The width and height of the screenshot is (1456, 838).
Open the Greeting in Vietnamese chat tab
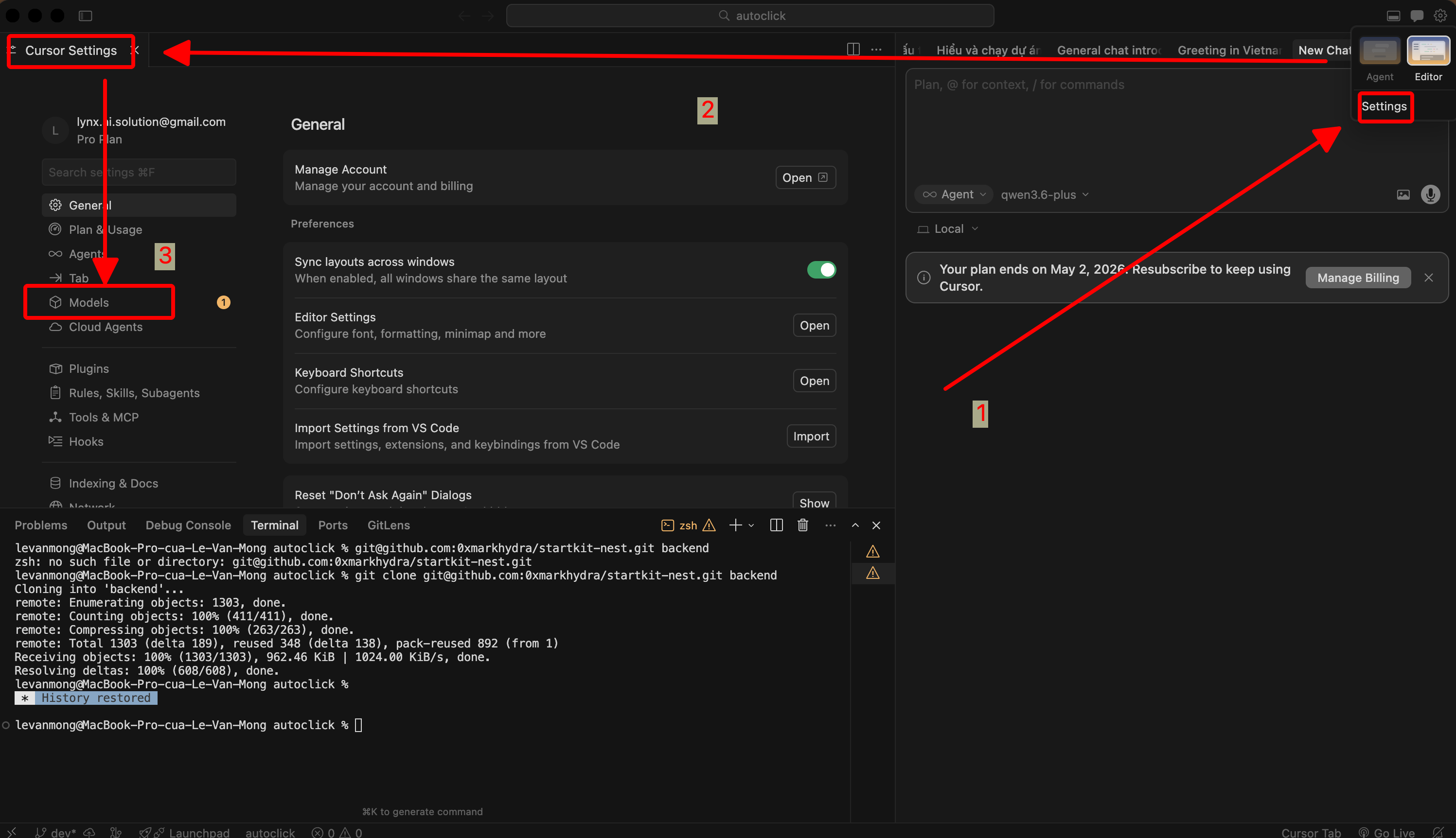1229,50
